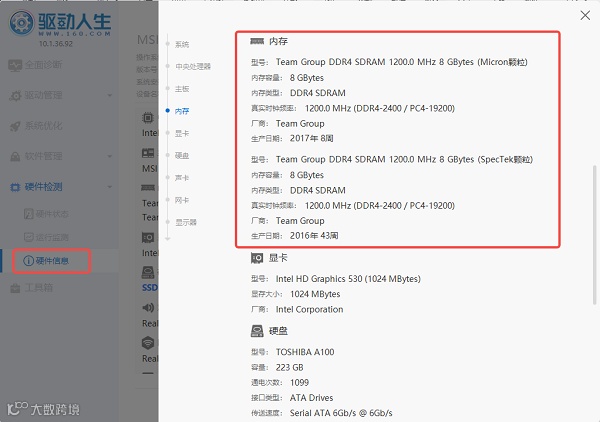The image size is (600, 422).
Task: Click the sound speaker icon in background overview
Action: click(x=148, y=307)
